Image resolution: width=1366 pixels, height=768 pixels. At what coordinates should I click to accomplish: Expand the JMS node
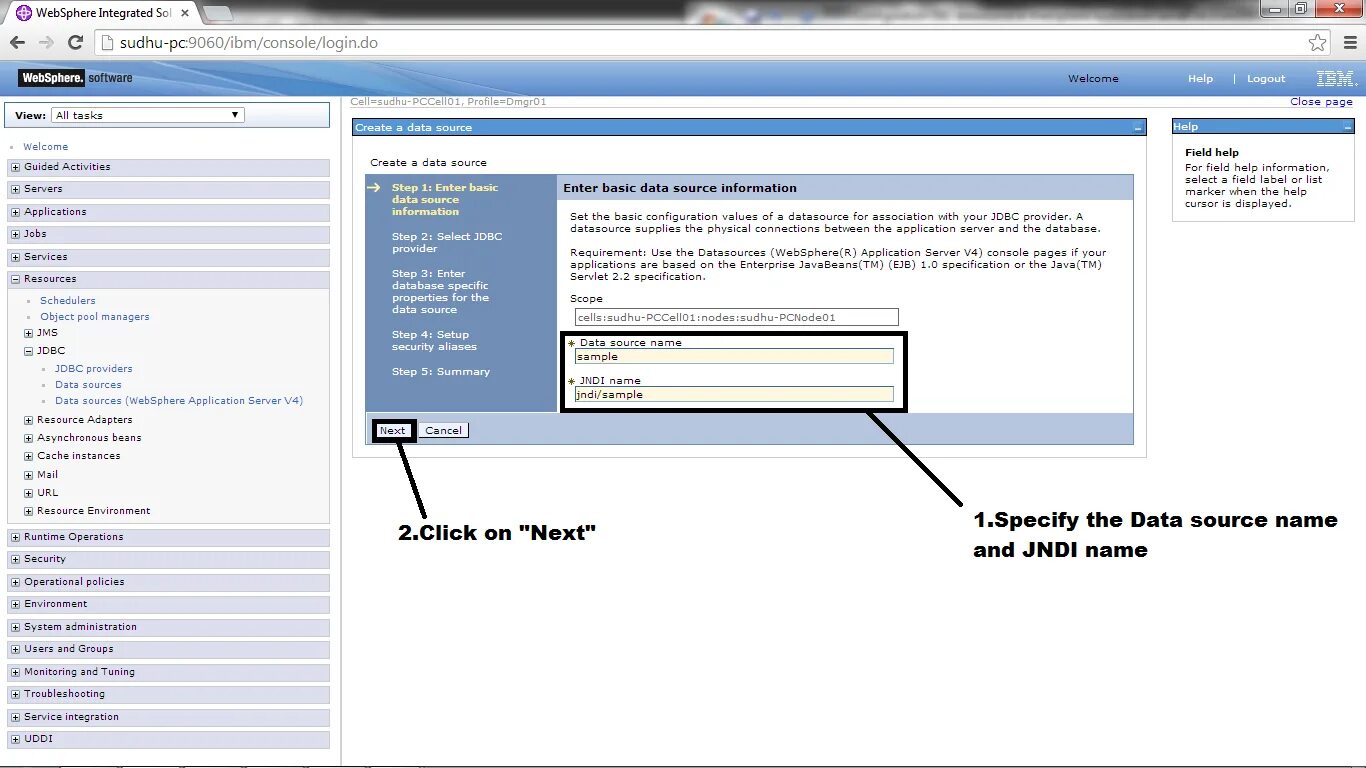[x=28, y=333]
